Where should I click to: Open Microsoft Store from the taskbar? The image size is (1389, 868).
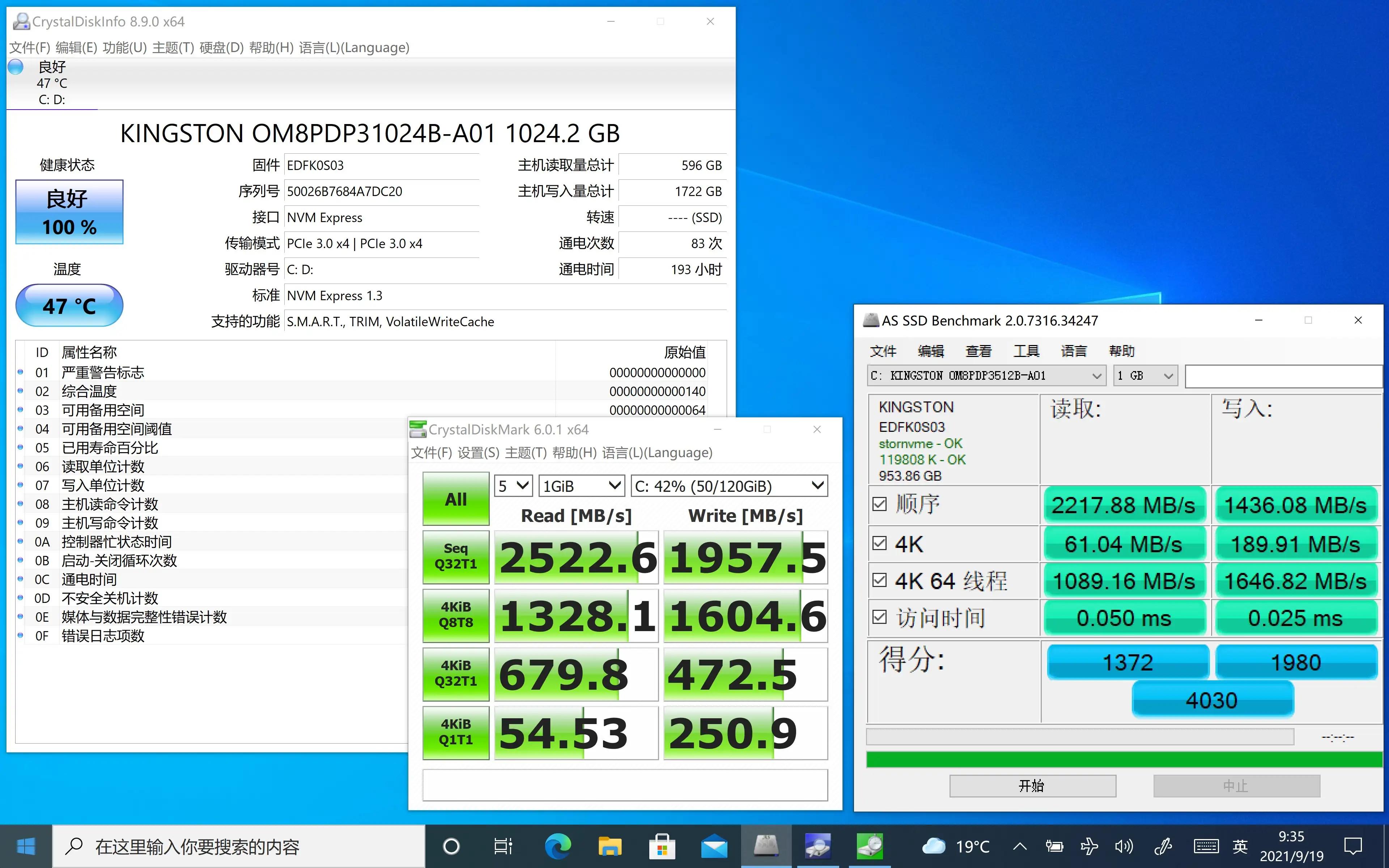click(661, 846)
